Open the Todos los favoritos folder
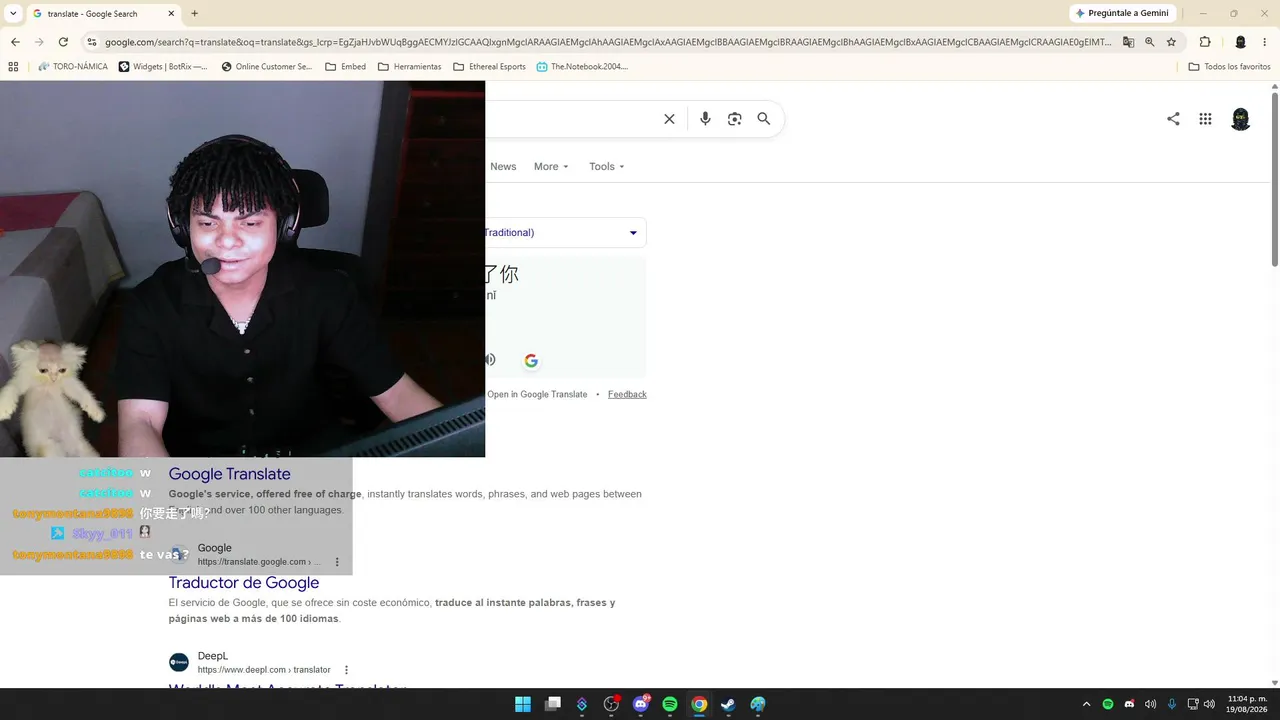Image resolution: width=1280 pixels, height=720 pixels. (x=1229, y=67)
